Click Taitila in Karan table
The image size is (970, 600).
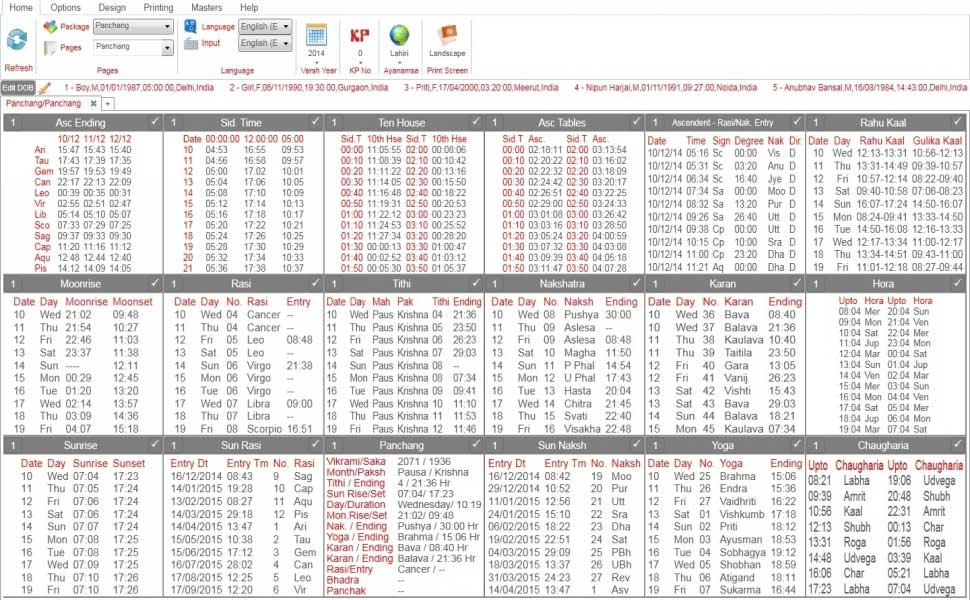click(x=739, y=353)
